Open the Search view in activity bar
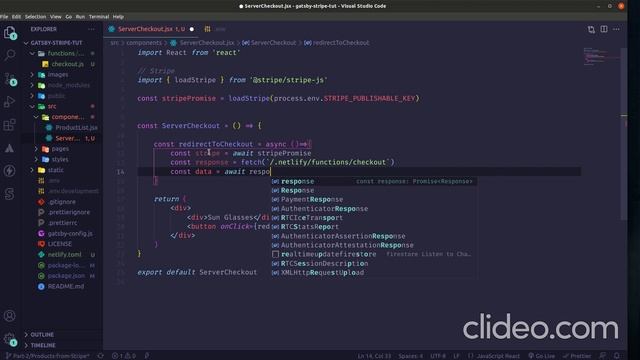 pyautogui.click(x=10, y=55)
